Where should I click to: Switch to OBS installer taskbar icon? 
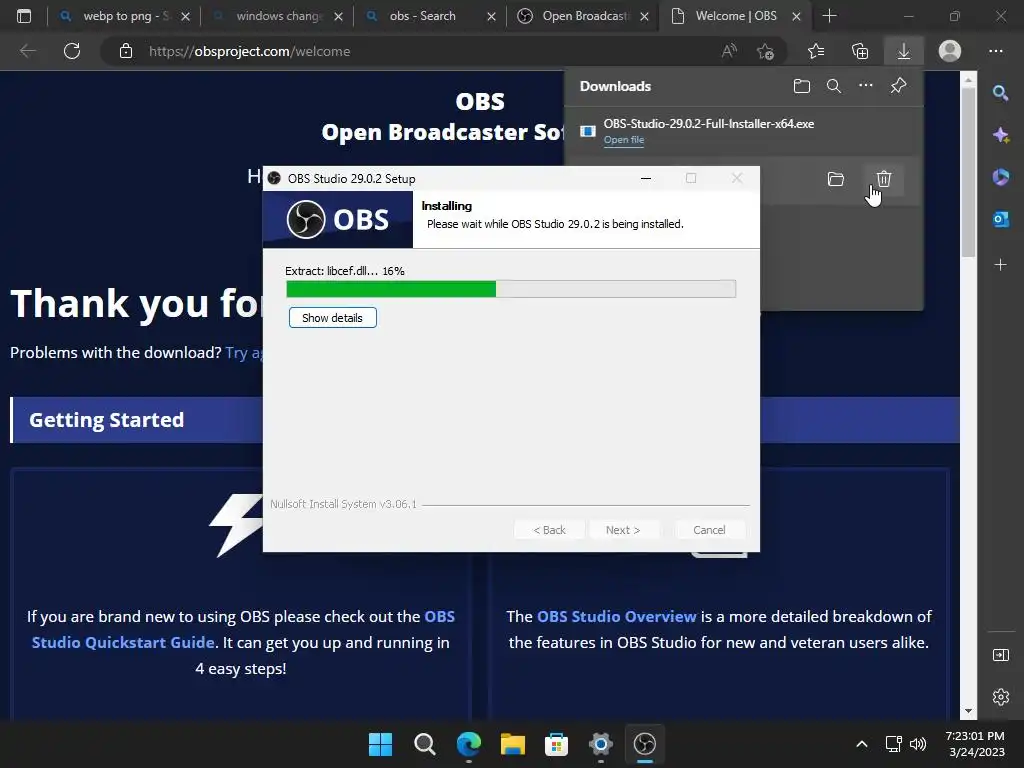645,744
